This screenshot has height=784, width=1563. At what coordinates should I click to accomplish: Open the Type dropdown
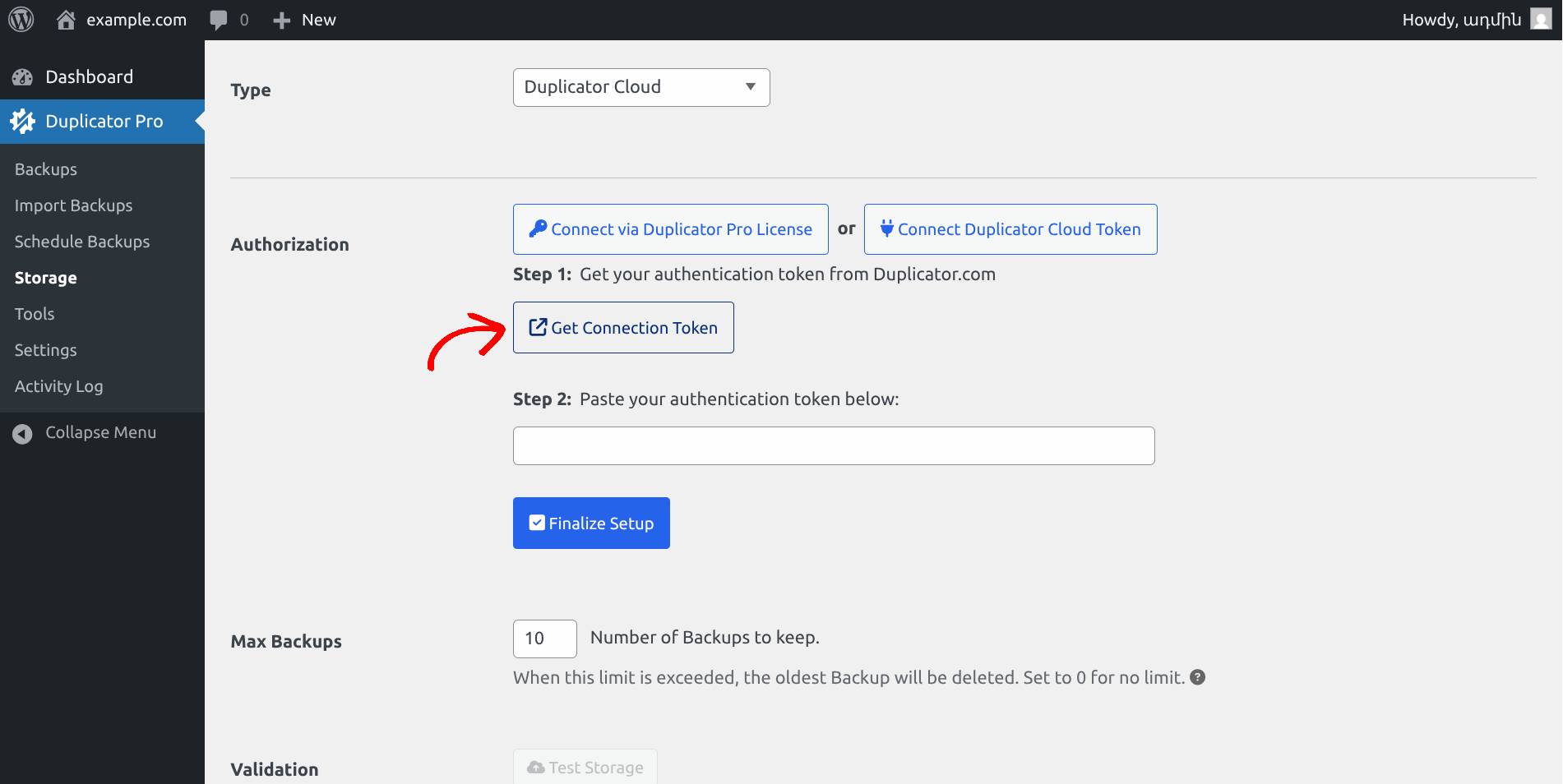click(x=641, y=87)
